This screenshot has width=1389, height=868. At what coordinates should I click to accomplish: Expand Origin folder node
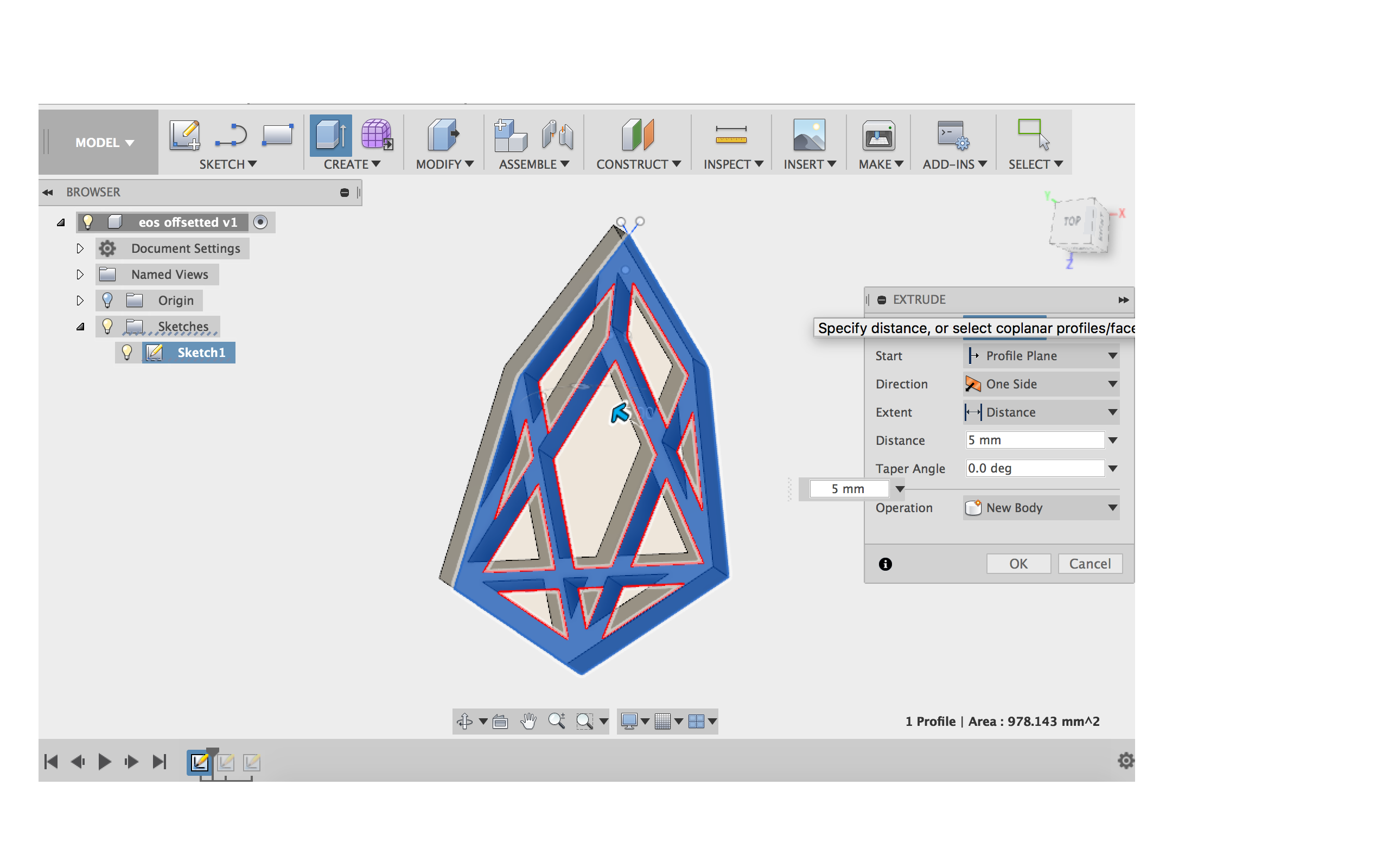click(x=80, y=300)
